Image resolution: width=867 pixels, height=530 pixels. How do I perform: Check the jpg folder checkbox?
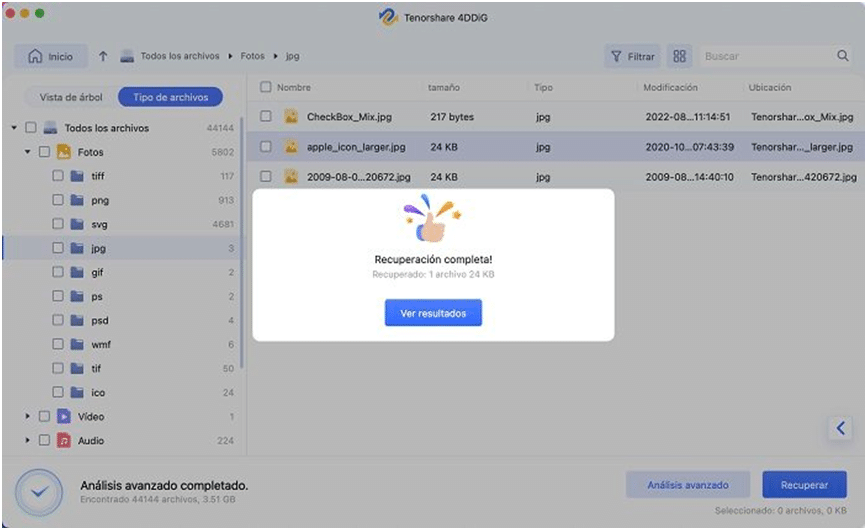(58, 248)
